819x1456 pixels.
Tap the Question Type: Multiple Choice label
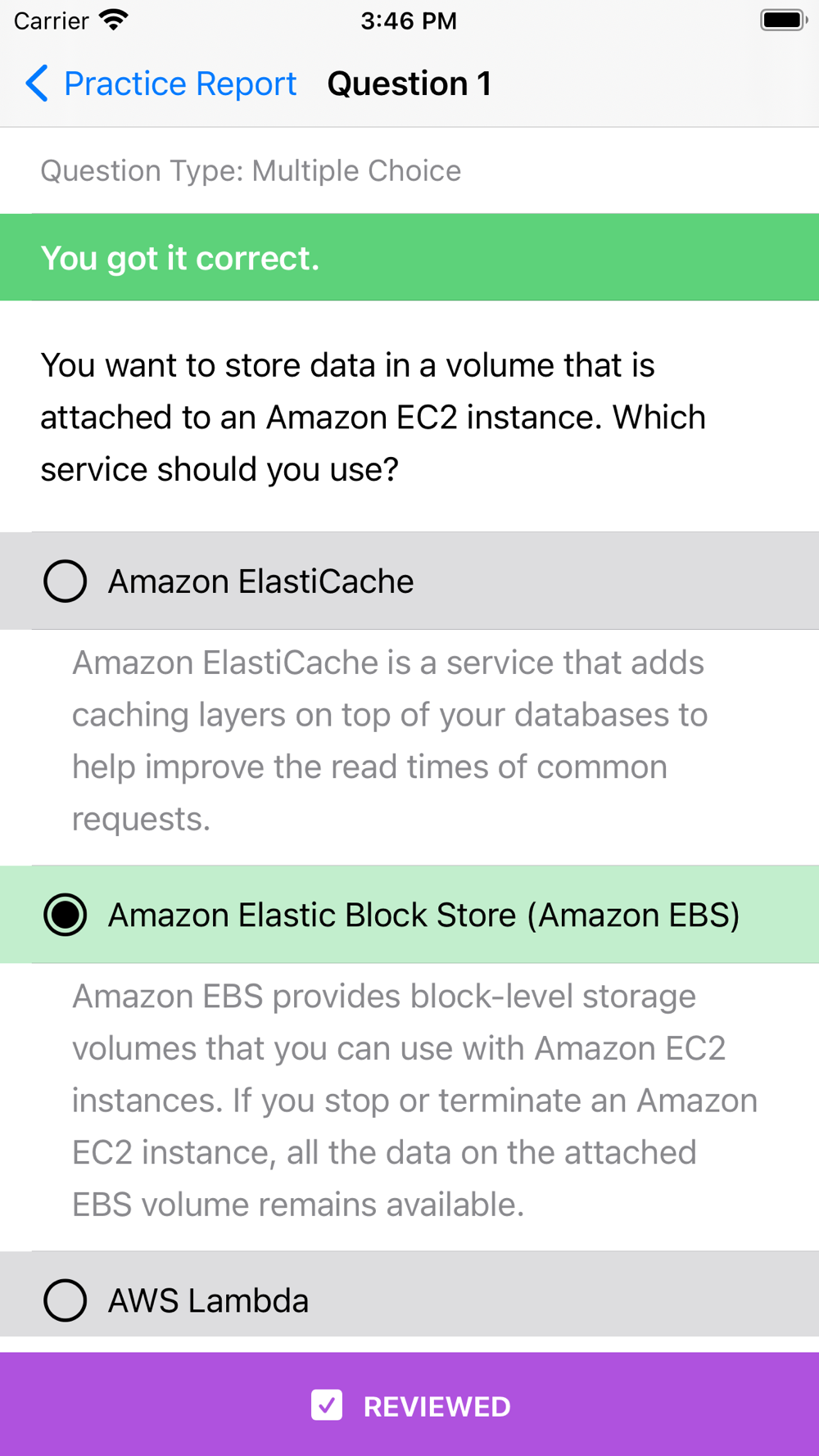tap(251, 170)
